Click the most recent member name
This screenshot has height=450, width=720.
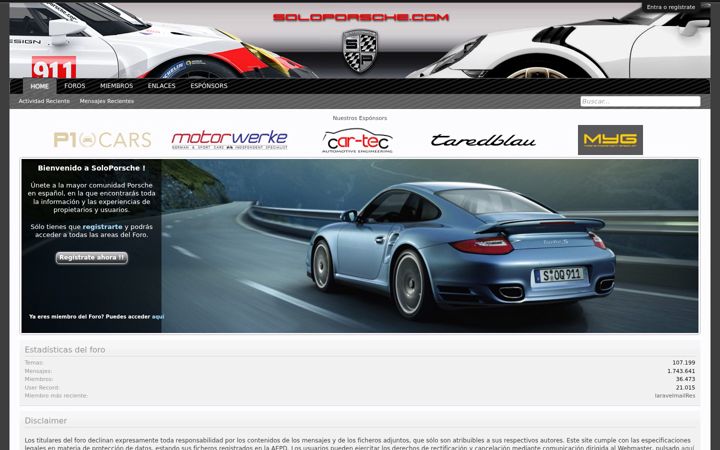coord(675,396)
